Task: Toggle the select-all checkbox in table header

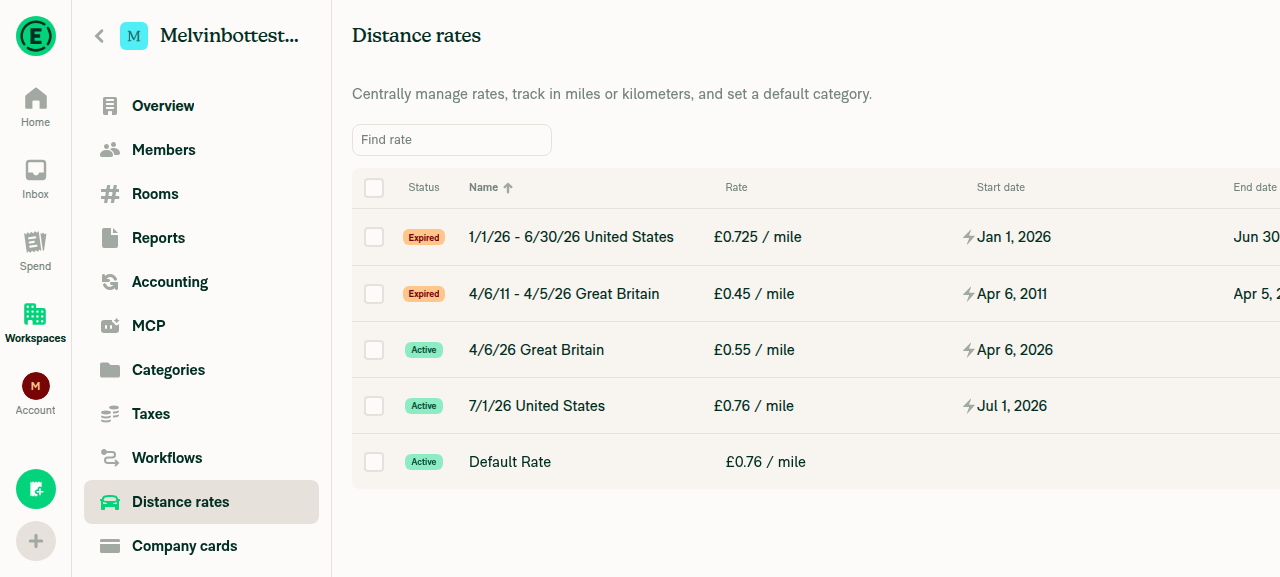Action: (x=374, y=188)
